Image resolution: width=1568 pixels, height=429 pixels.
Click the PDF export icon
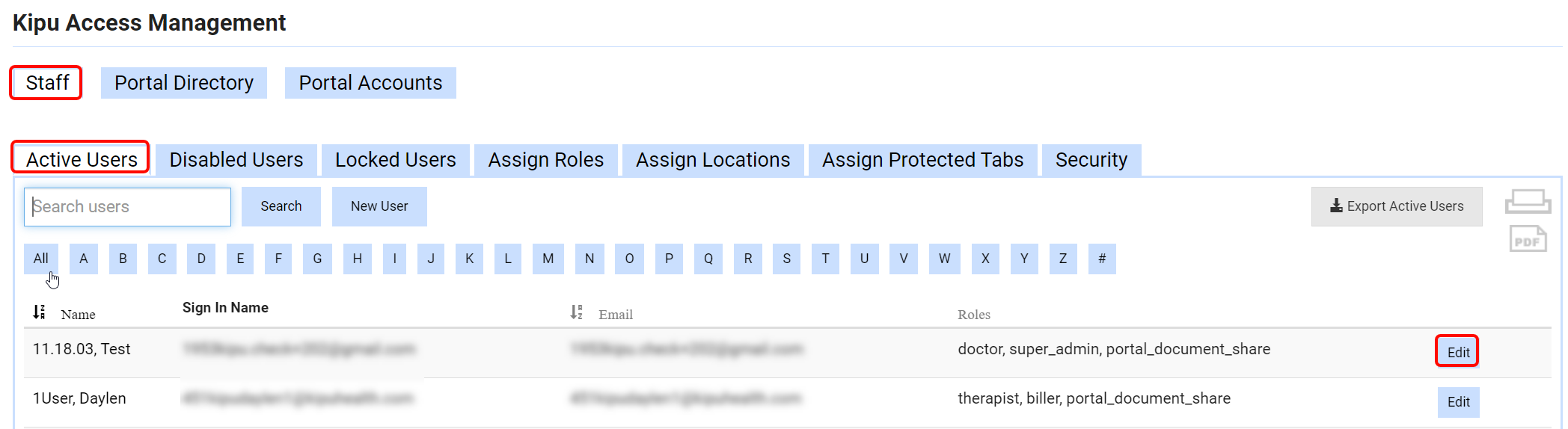coord(1528,239)
